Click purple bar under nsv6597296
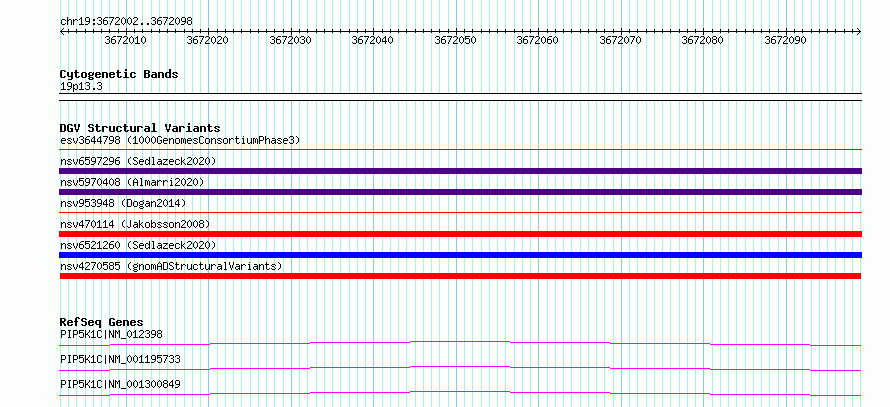Image resolution: width=890 pixels, height=407 pixels. point(460,171)
